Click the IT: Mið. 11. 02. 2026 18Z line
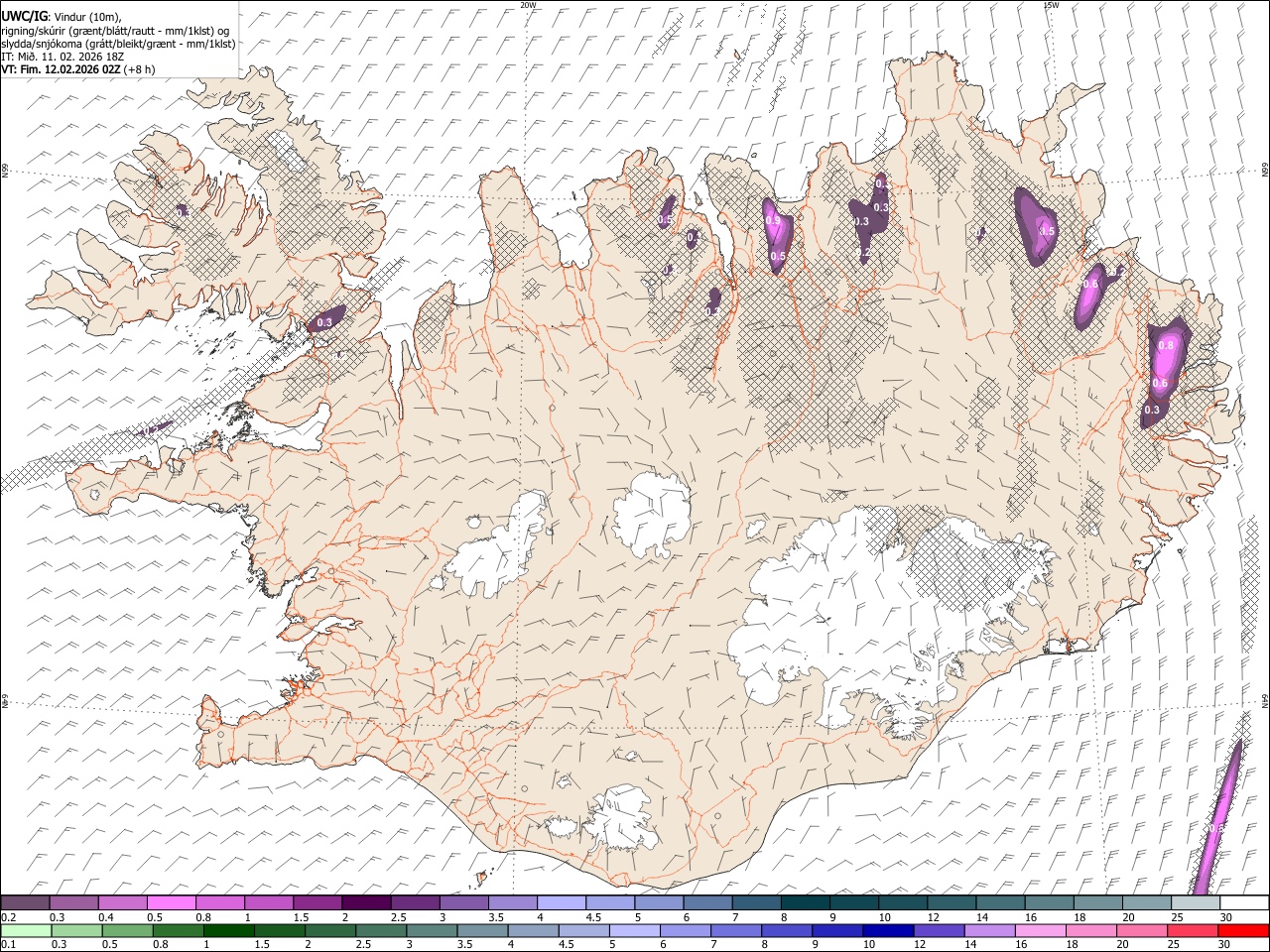 [63, 57]
